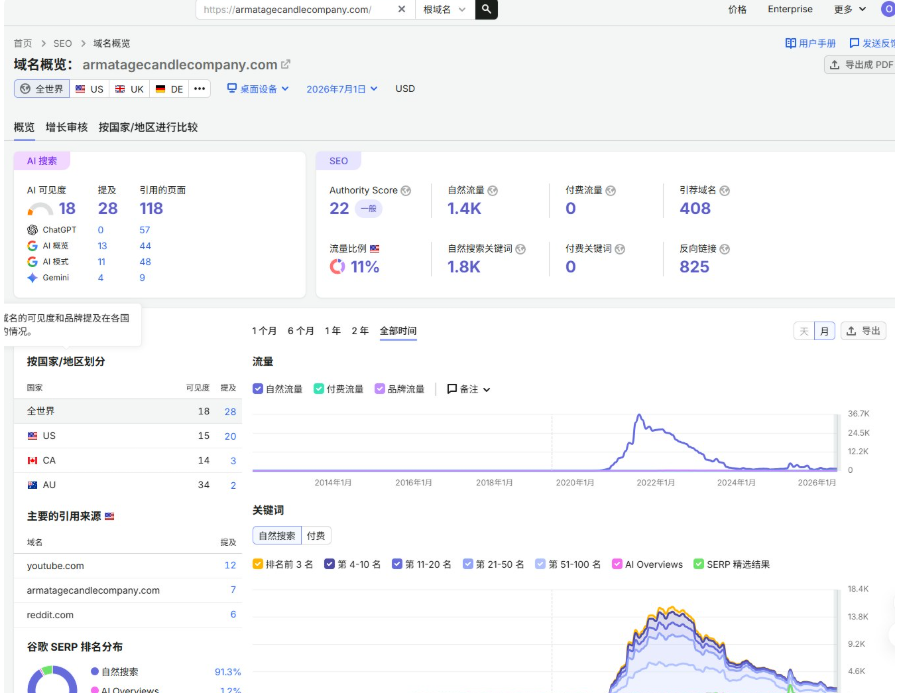The image size is (920, 693).
Task: Toggle 付费流量 checkbox in traffic chart
Action: (319, 389)
